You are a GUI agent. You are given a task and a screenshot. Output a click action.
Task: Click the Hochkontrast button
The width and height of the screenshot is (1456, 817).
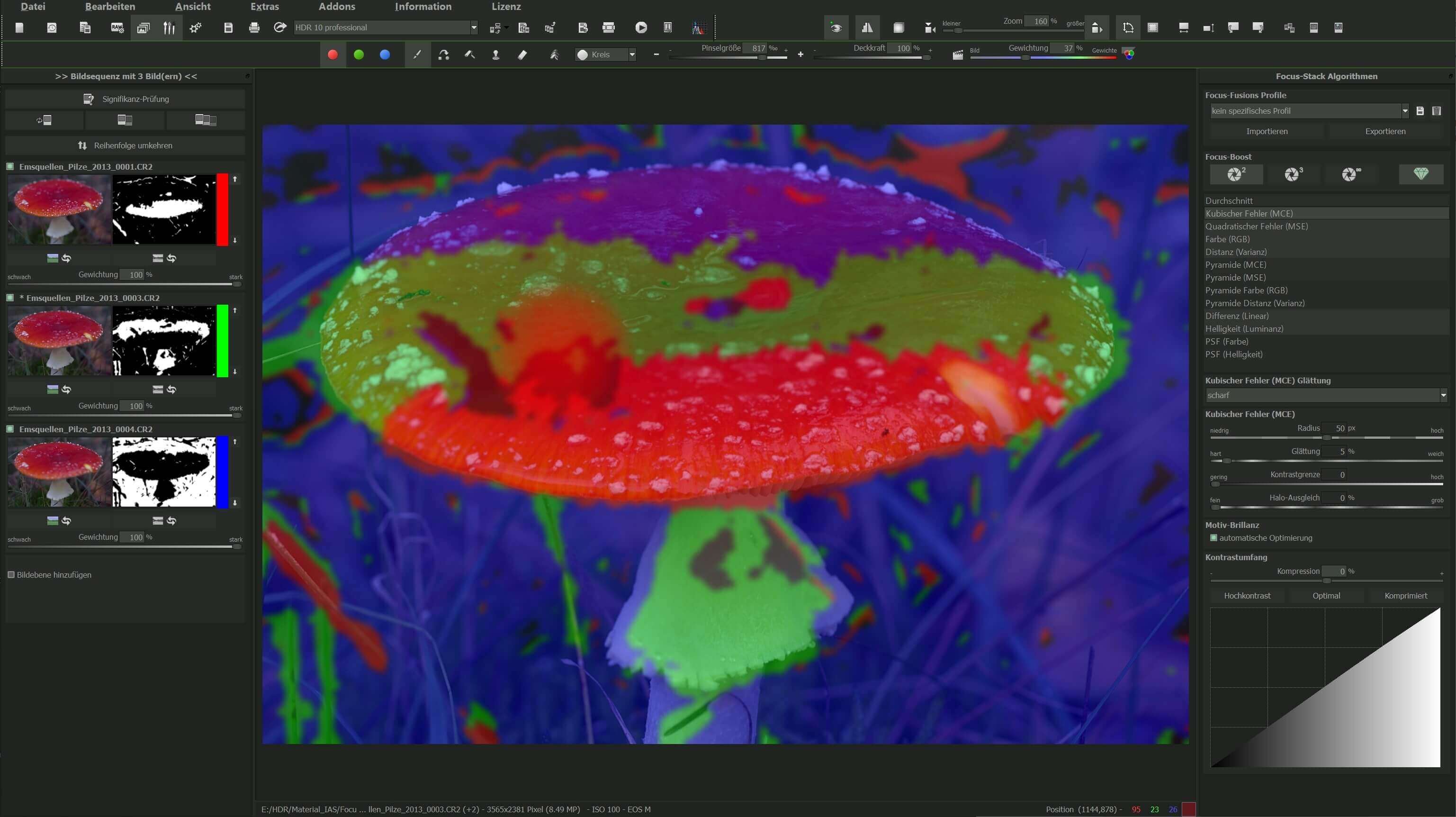[x=1247, y=595]
